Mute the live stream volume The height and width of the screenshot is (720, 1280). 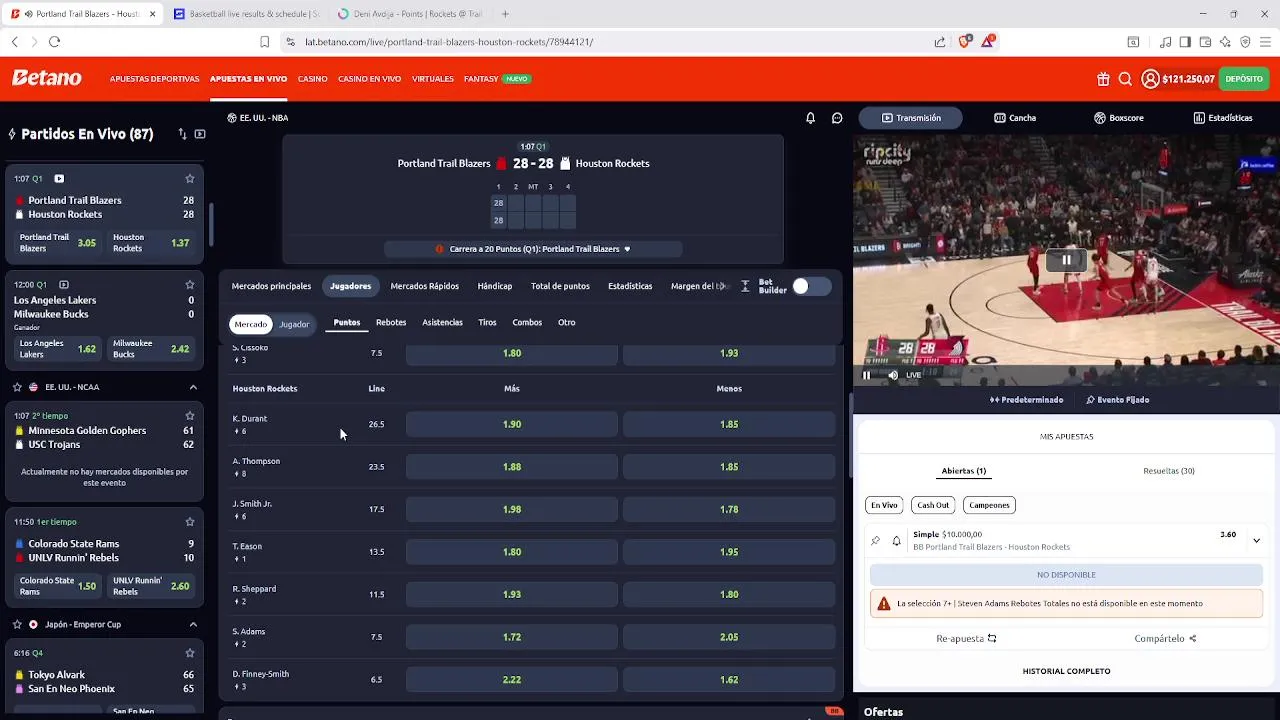[x=893, y=375]
